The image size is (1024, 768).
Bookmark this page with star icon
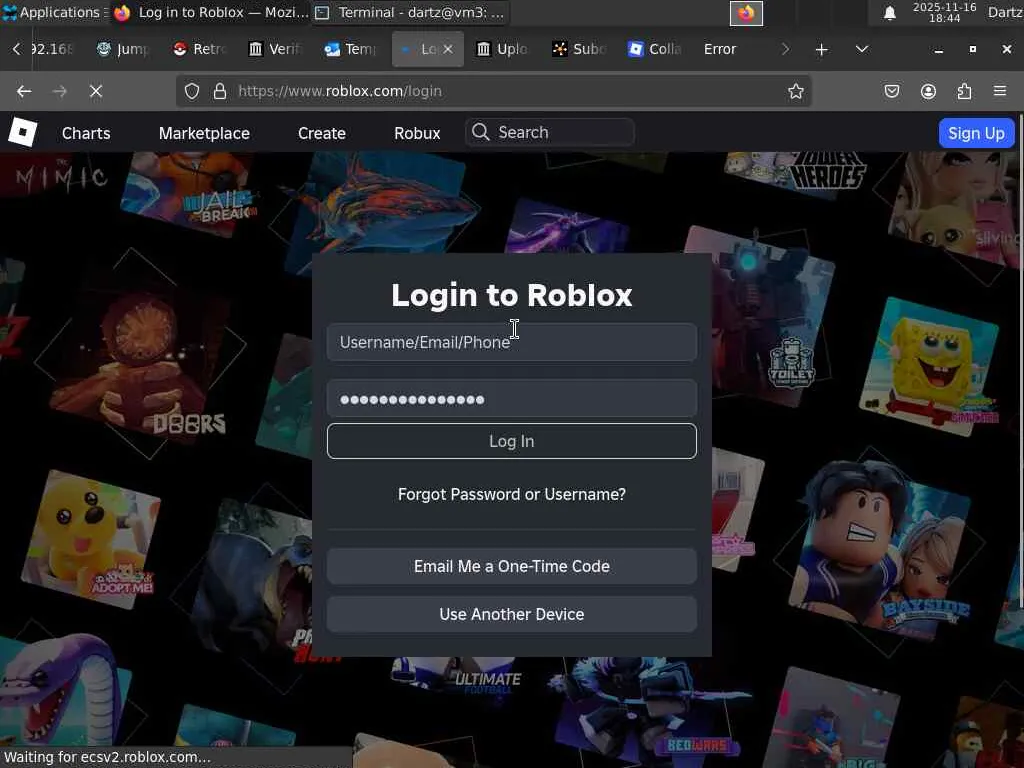pos(795,91)
